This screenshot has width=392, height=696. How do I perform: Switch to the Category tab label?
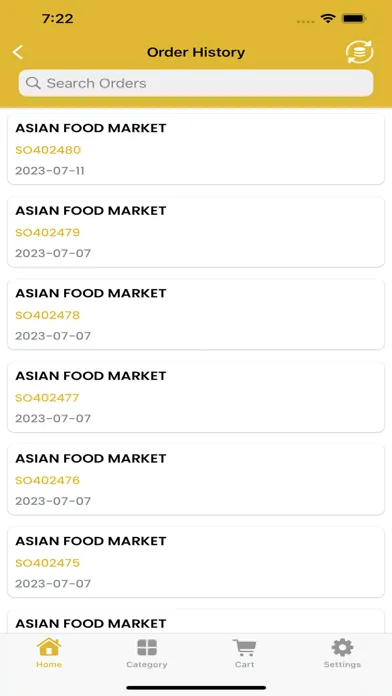(x=147, y=664)
